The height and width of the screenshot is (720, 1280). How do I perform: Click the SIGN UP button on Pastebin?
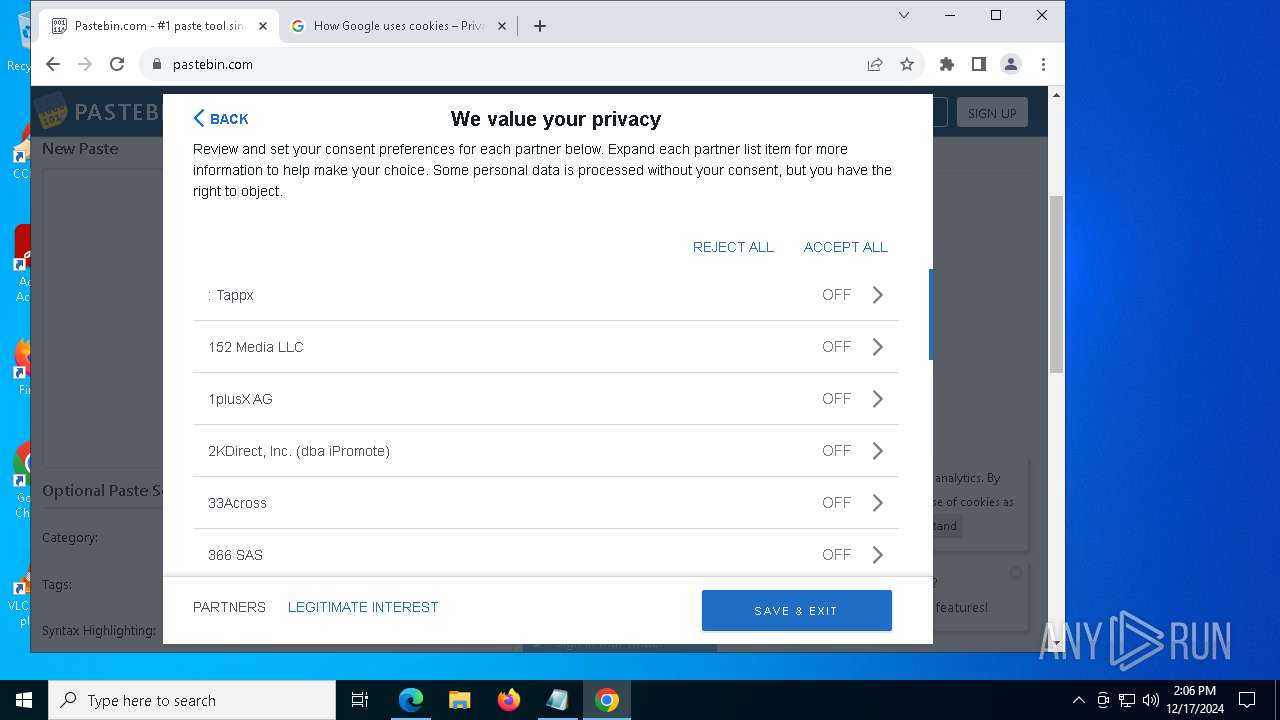pyautogui.click(x=992, y=113)
